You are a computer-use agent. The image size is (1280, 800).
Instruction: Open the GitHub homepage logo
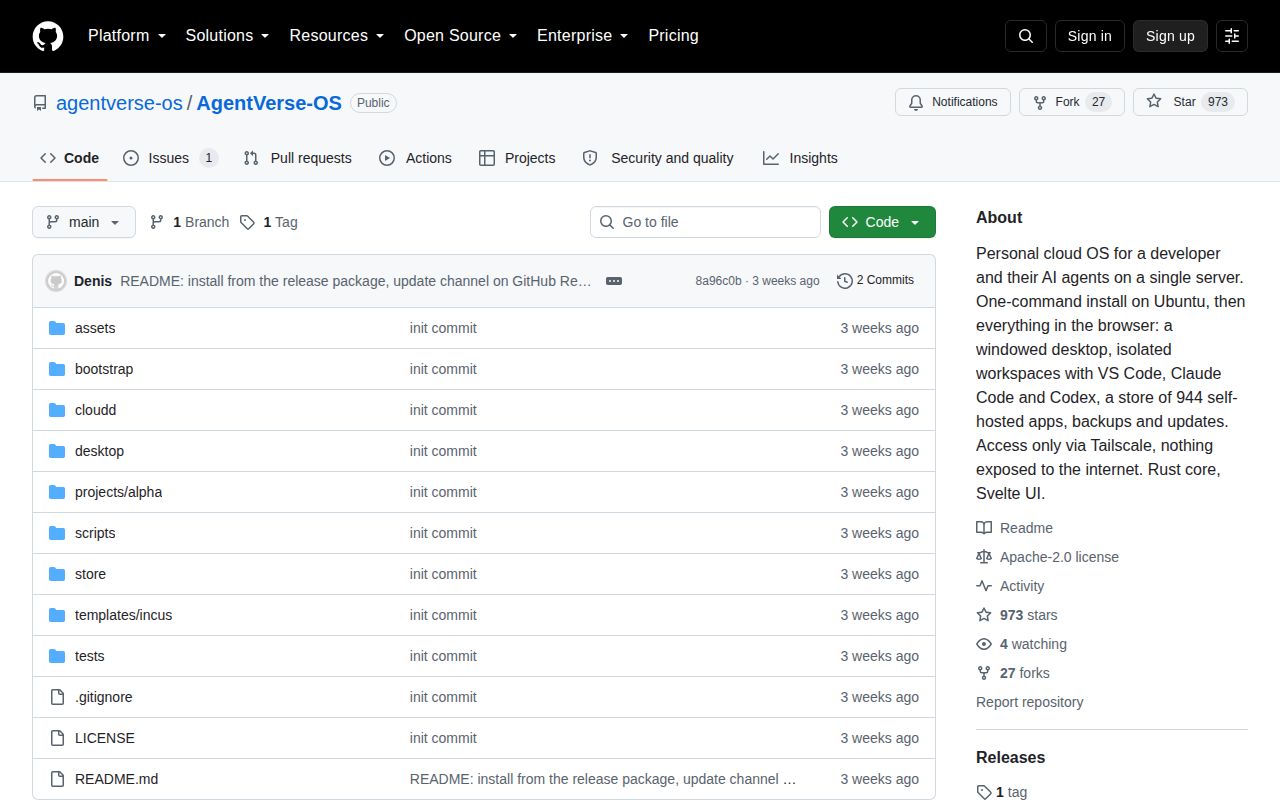point(48,36)
